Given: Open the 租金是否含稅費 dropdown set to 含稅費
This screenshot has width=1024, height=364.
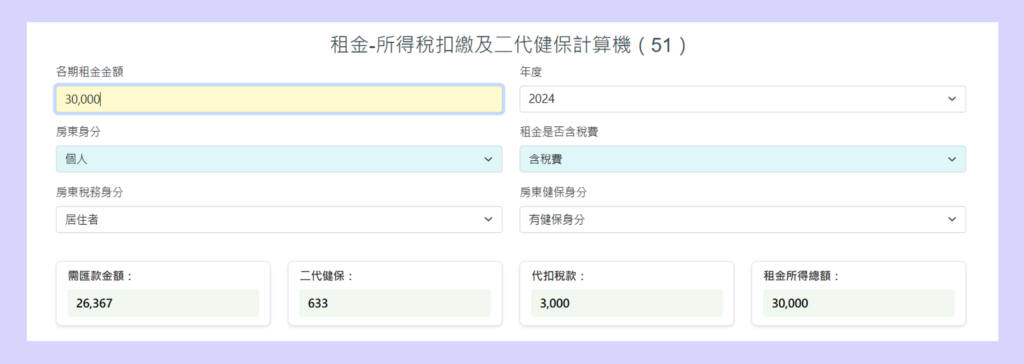Looking at the screenshot, I should click(743, 159).
